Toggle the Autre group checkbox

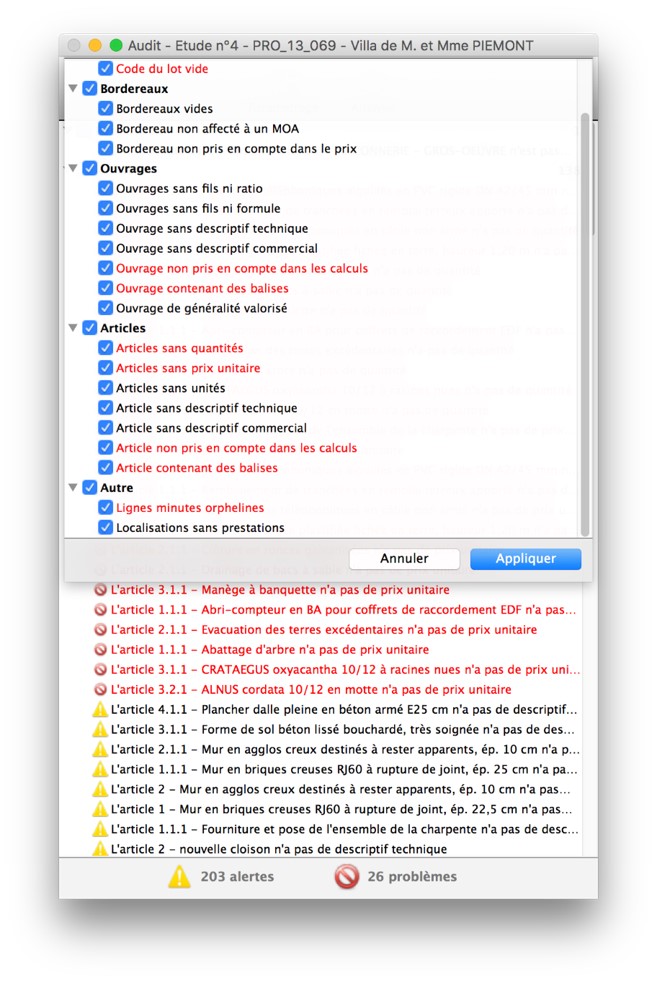[x=90, y=487]
